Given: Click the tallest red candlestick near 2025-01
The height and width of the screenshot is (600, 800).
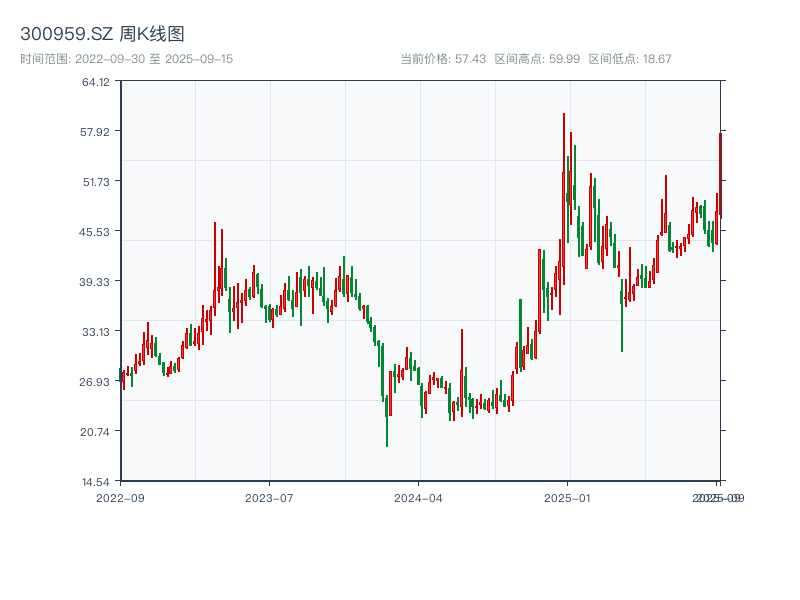Looking at the screenshot, I should click(564, 200).
